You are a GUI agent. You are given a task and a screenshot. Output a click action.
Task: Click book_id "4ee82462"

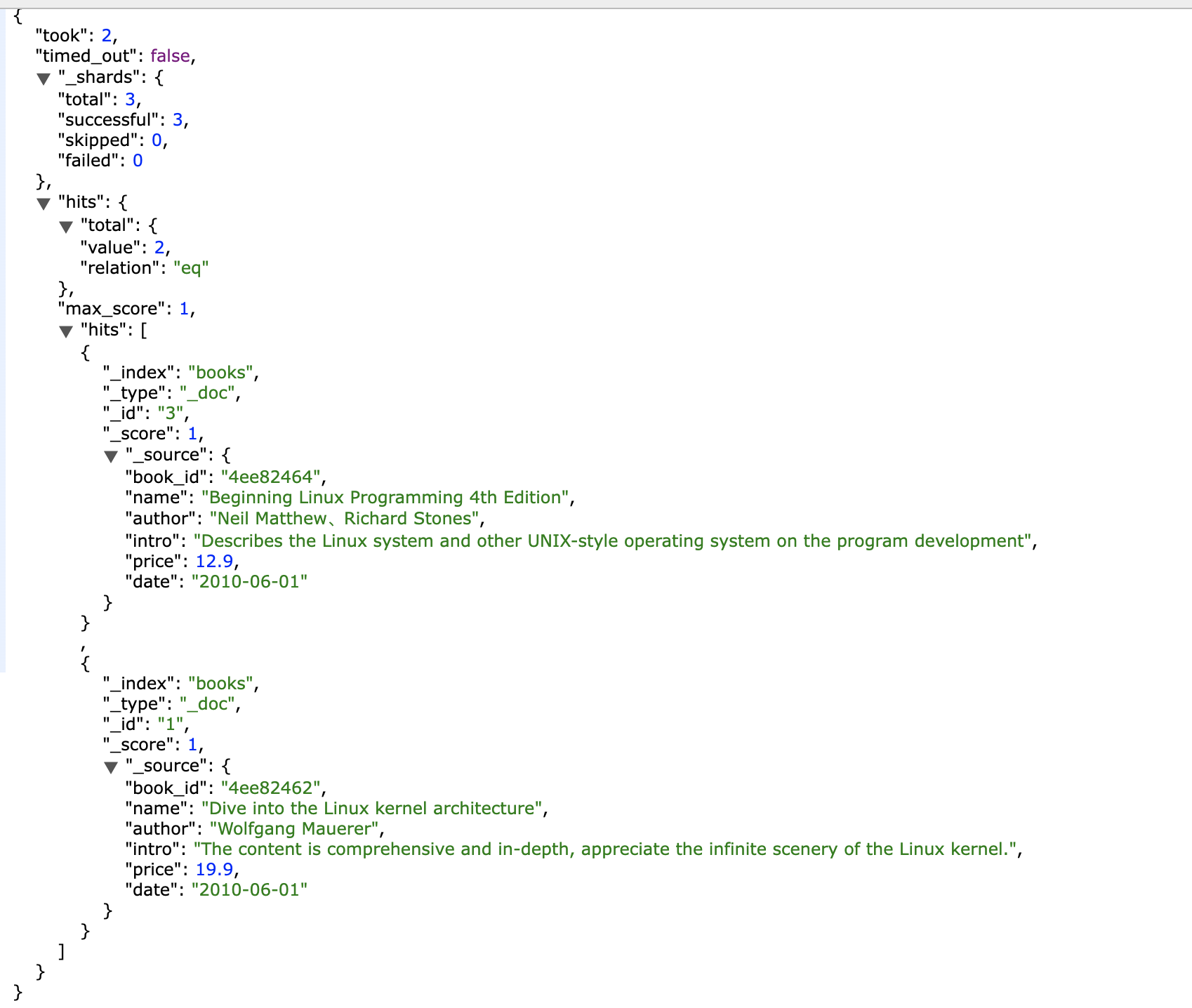tap(272, 788)
